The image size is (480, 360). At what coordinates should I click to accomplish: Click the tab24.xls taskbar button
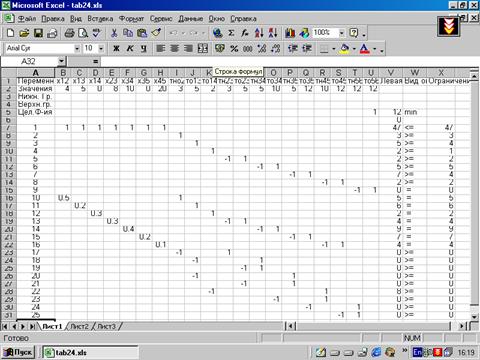(90, 352)
